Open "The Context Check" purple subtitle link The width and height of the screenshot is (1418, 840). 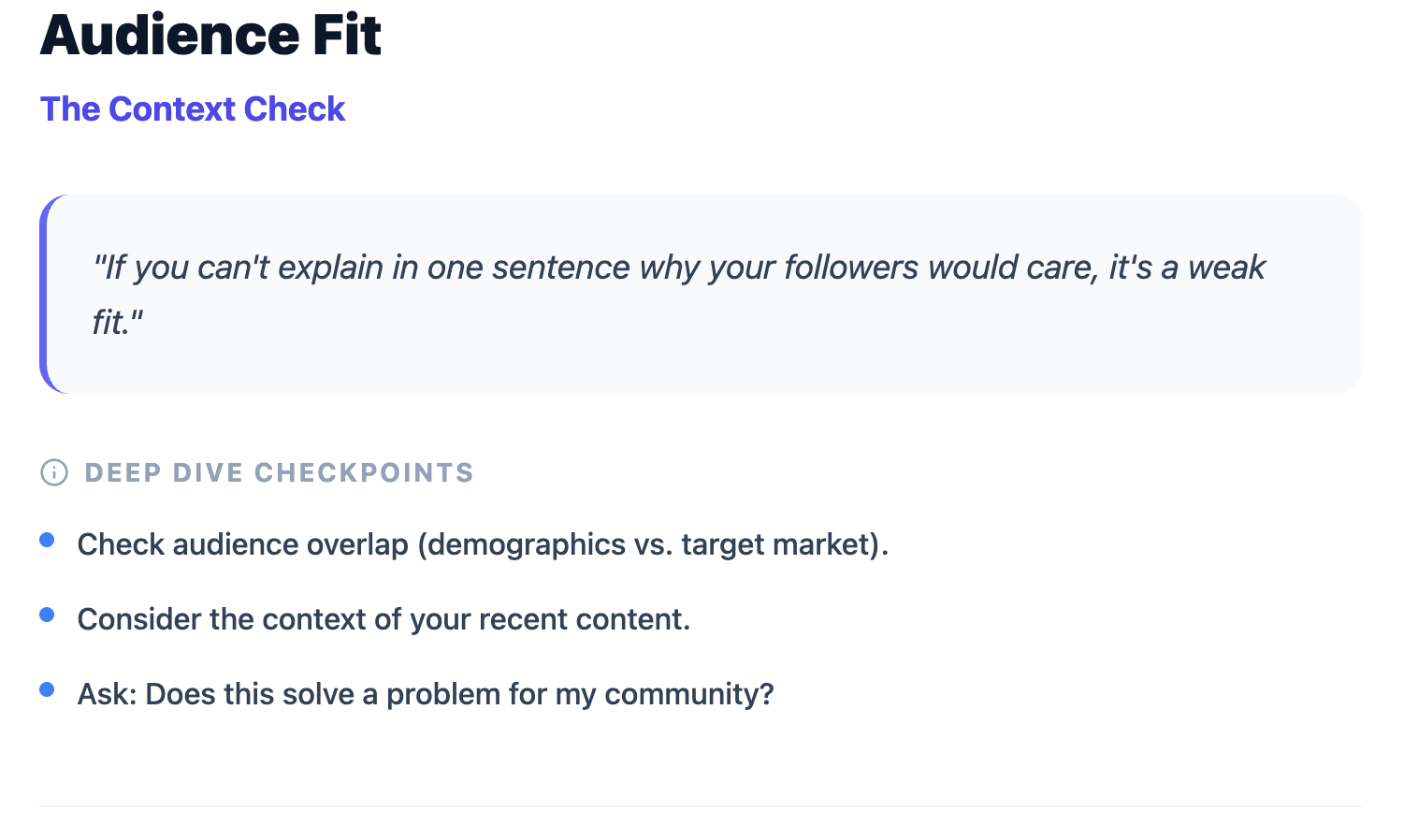pos(193,109)
